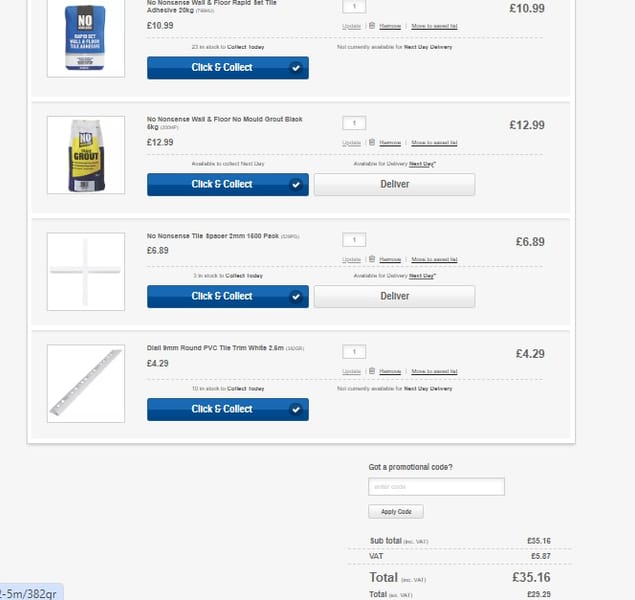Choose Deliver for the No Mould Grout
The width and height of the screenshot is (635, 600).
[x=394, y=184]
